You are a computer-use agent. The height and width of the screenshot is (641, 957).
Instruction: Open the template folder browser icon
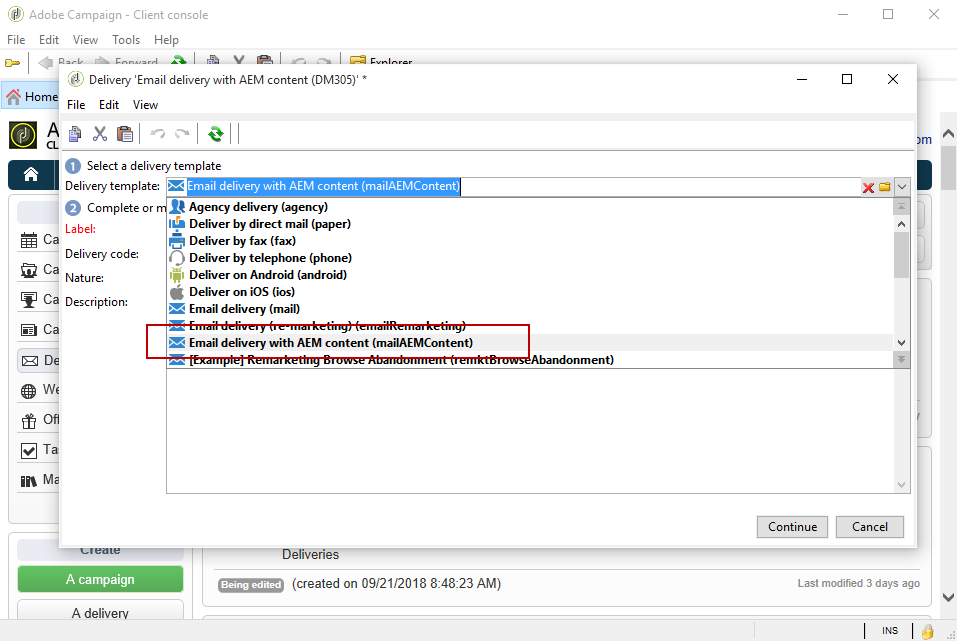[884, 187]
